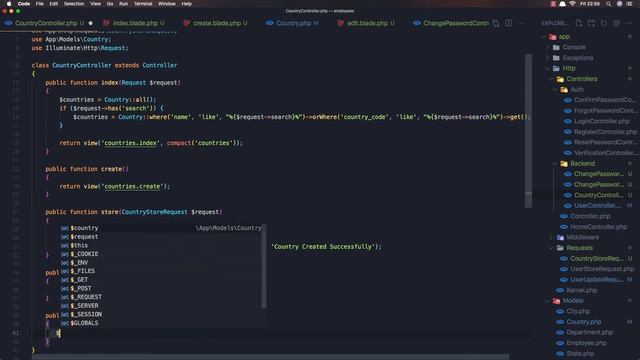Click New Folder icon in Explorer

pyautogui.click(x=591, y=23)
